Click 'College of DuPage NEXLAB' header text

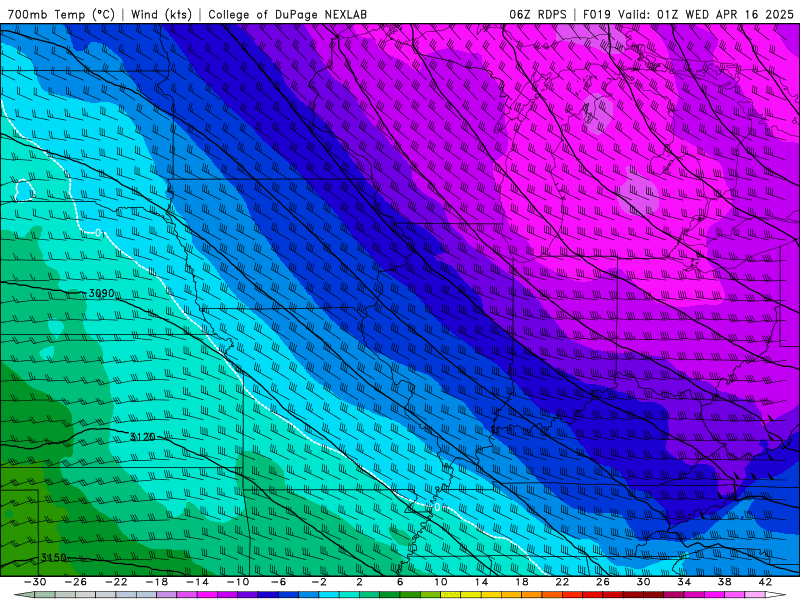pyautogui.click(x=287, y=14)
